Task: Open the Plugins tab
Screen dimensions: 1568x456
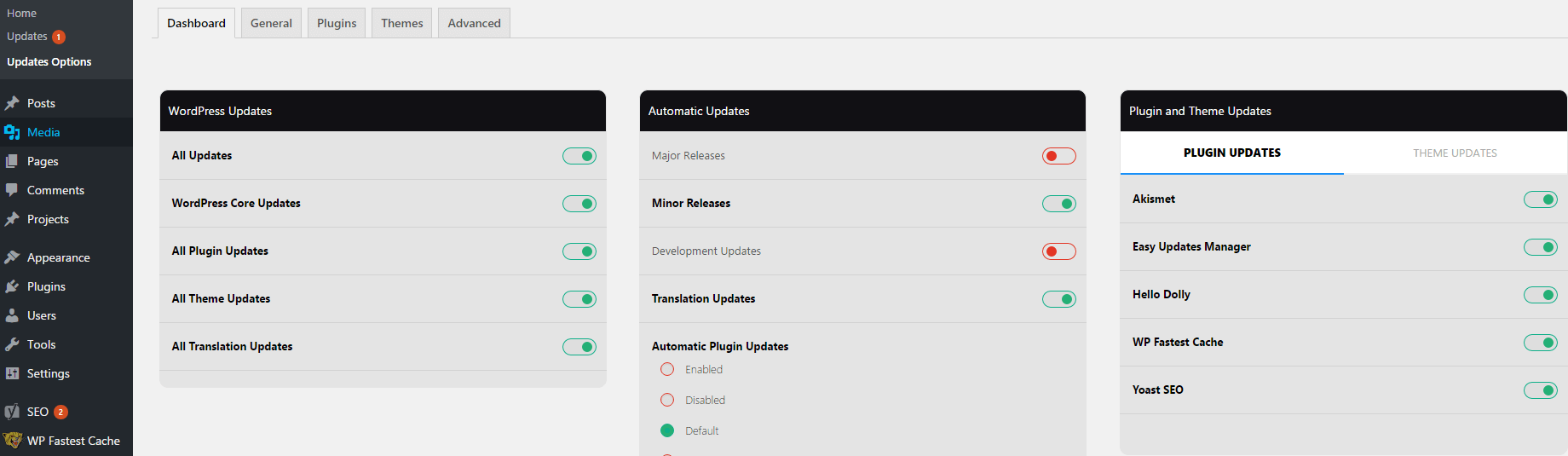Action: [337, 23]
